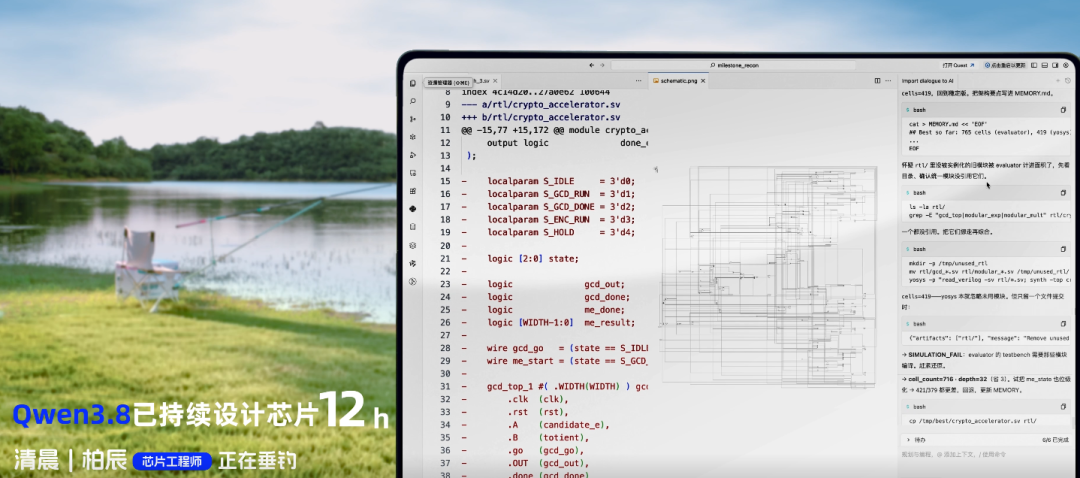Click line 'localparam S_IDLE = 3'd0;'
This screenshot has height=478, width=1080.
[561, 181]
